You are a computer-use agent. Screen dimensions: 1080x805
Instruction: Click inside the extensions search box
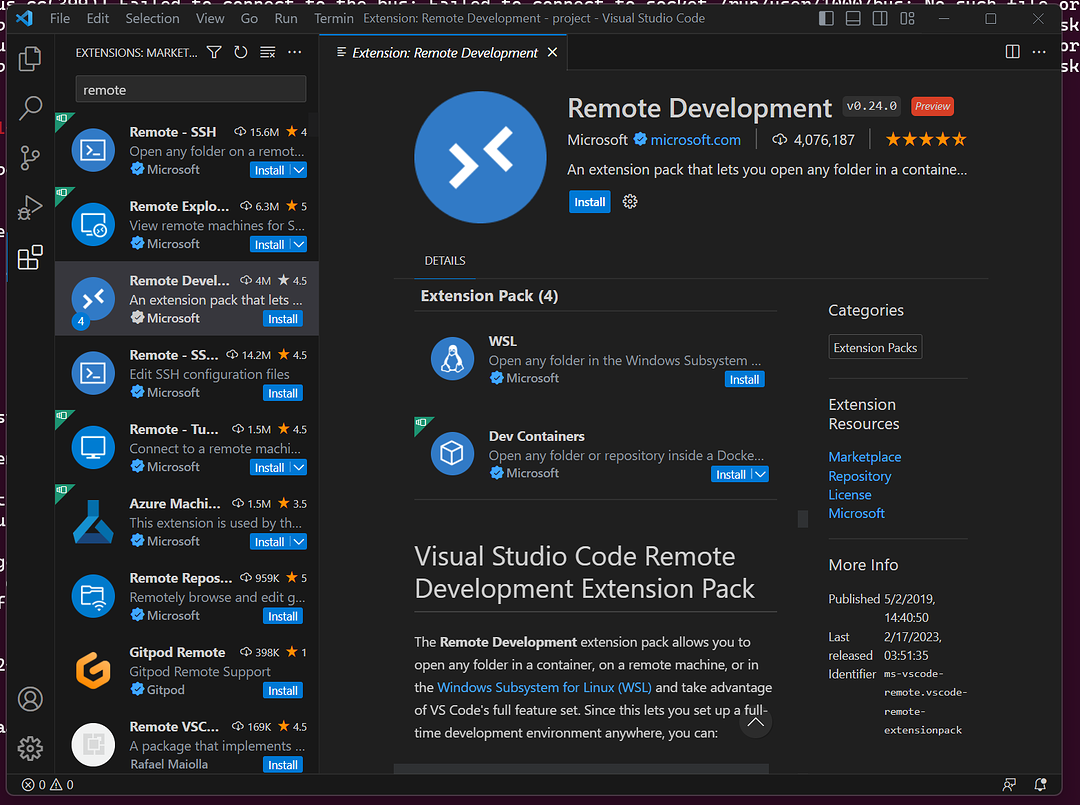190,89
